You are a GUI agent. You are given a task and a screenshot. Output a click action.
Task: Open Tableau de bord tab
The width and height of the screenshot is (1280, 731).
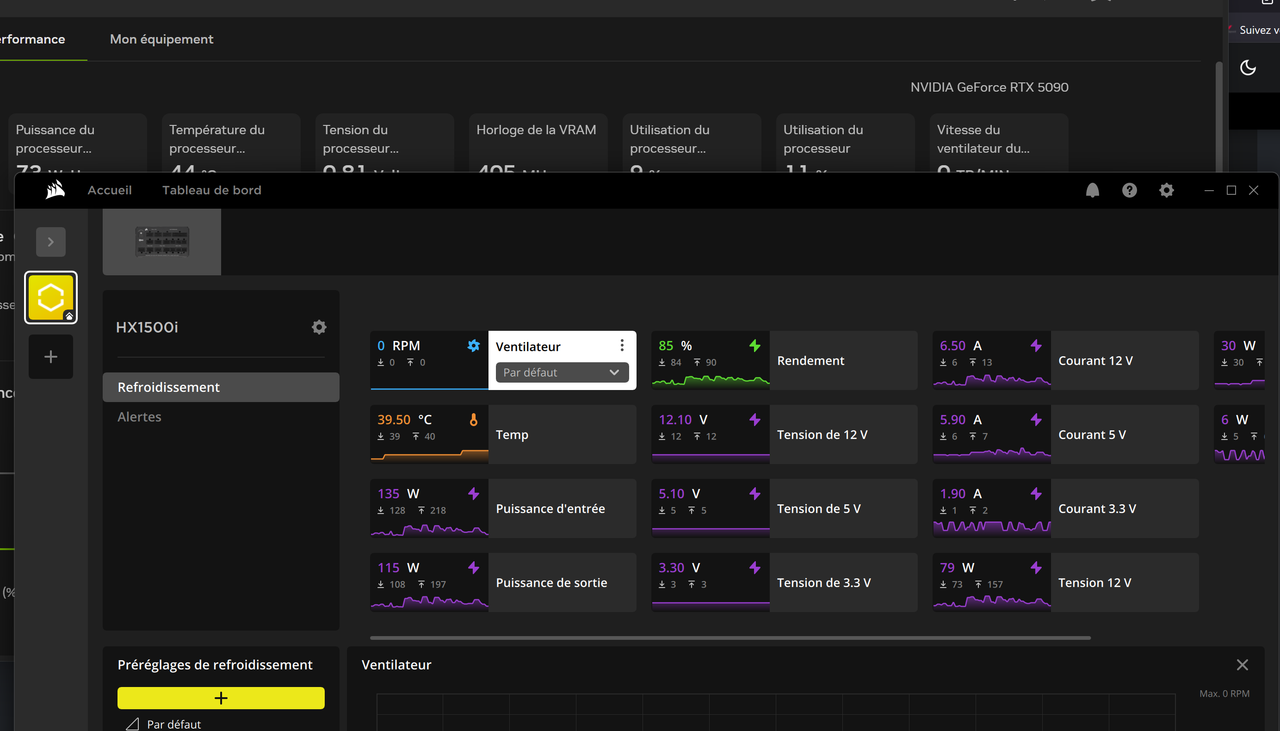click(212, 190)
